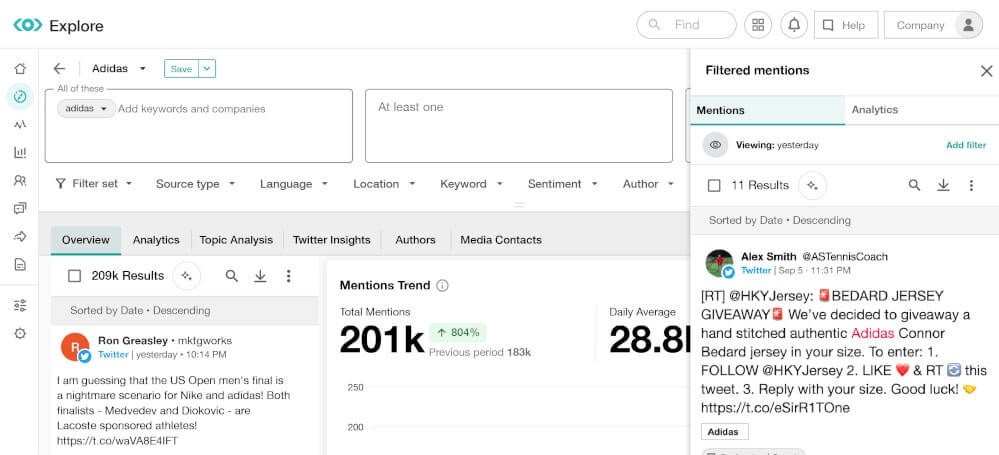Click the AI sparkle icon next to 209k Results
Screen dimensions: 999x455
point(186,276)
